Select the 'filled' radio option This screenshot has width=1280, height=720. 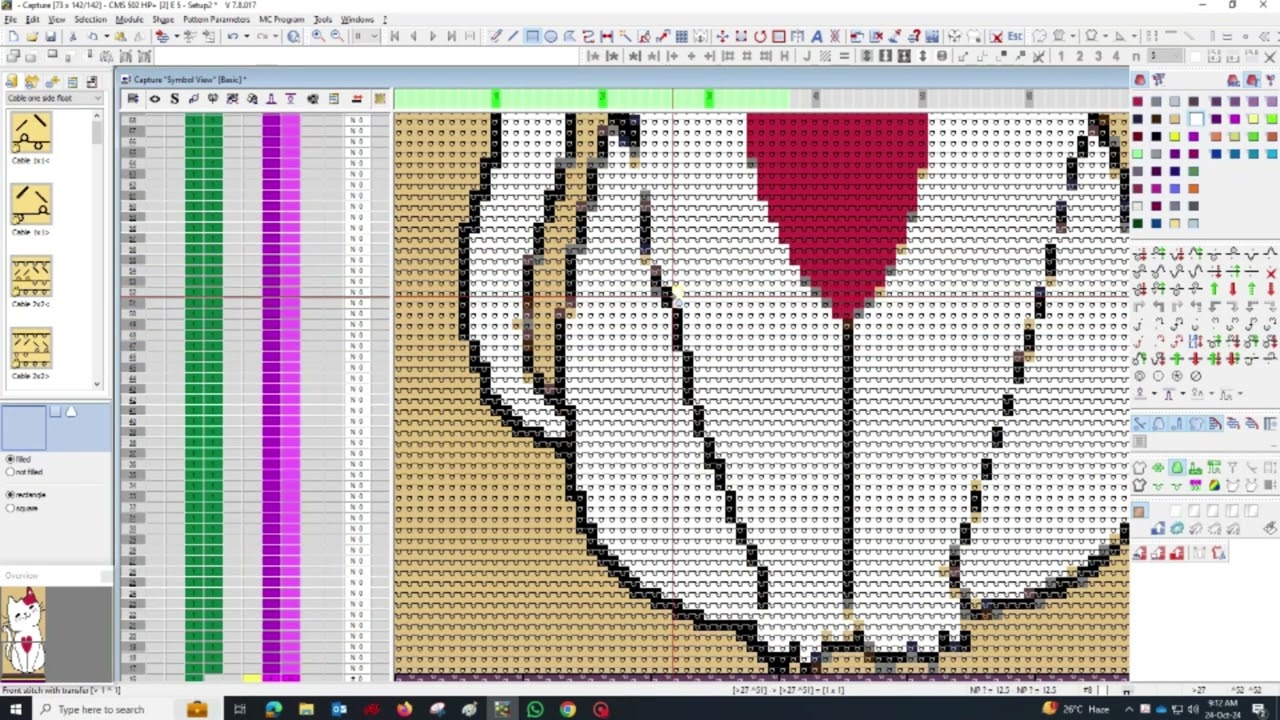[x=10, y=460]
